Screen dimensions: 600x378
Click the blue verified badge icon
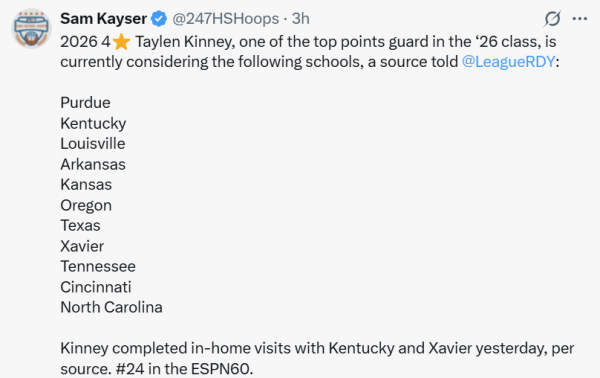click(x=159, y=18)
